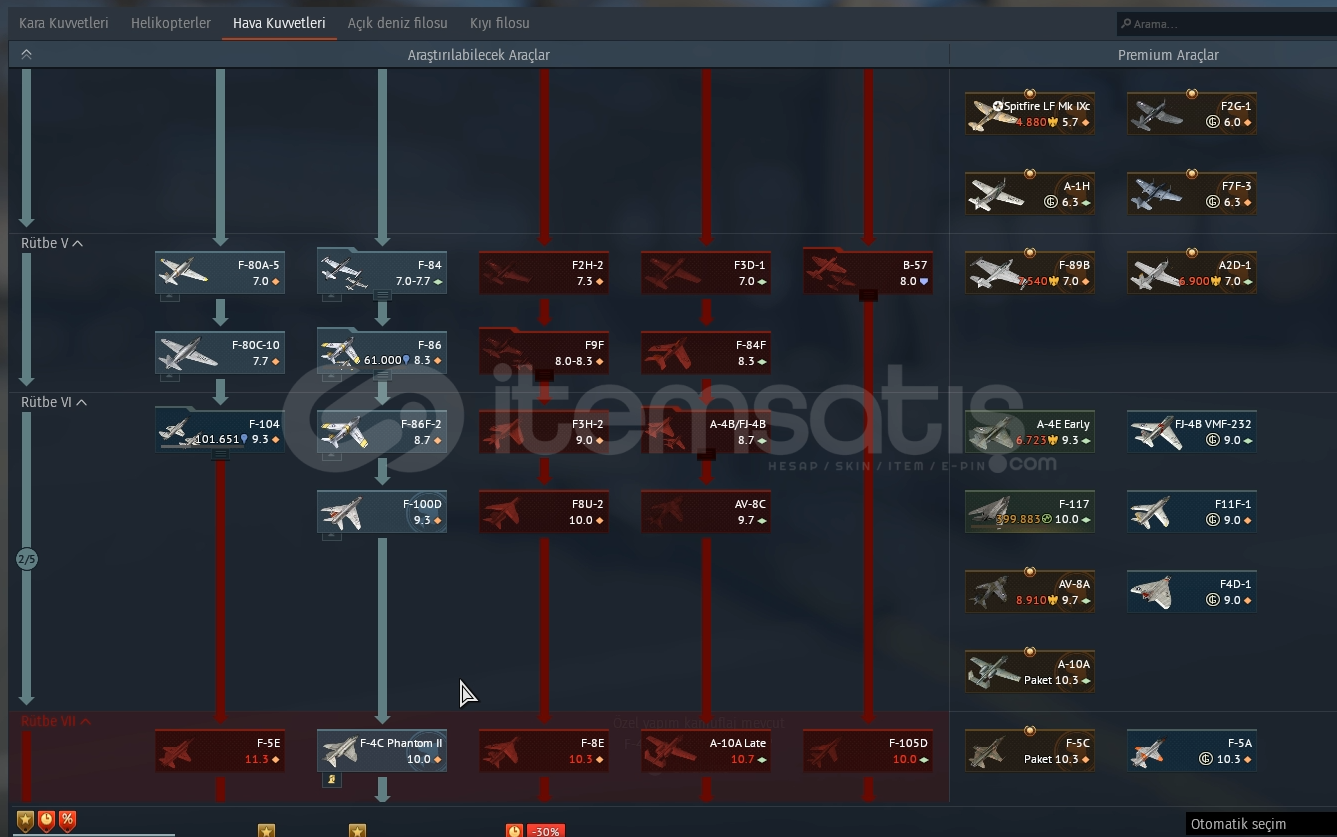Click the red clock bonus badge at the bottom-left
The image size is (1337, 837).
click(x=47, y=821)
